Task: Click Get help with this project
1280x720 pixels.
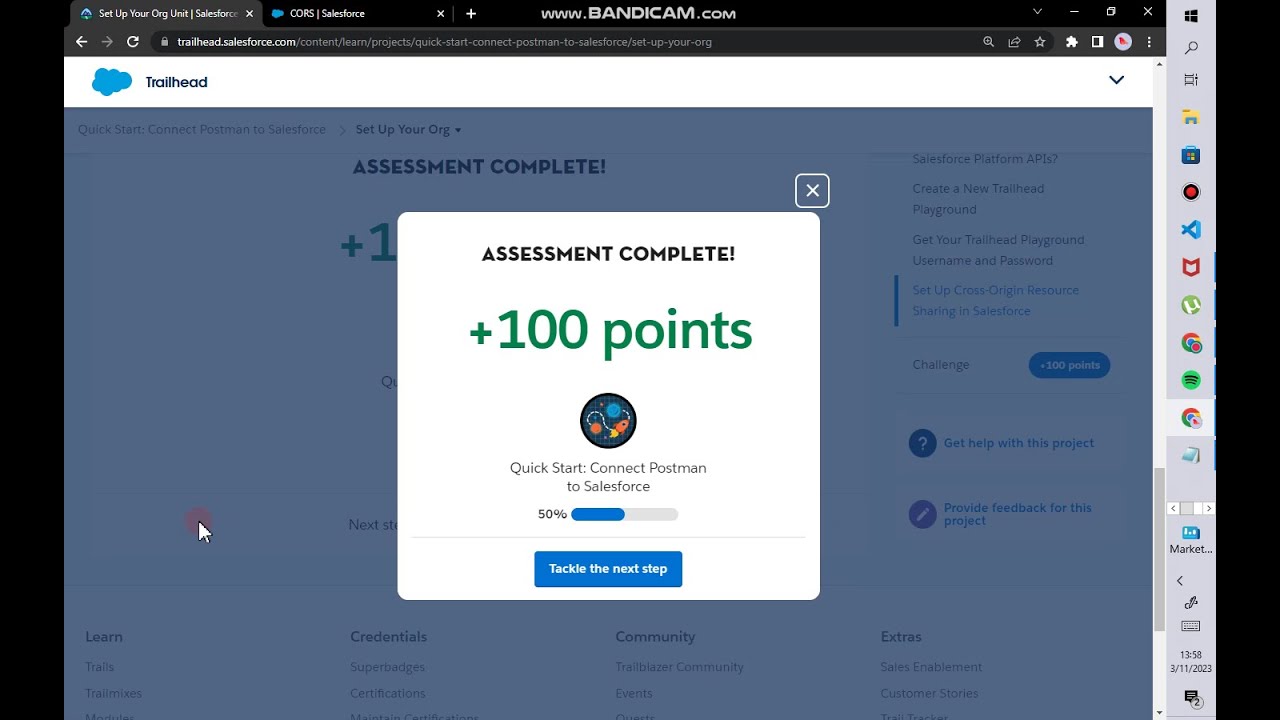Action: point(1018,443)
